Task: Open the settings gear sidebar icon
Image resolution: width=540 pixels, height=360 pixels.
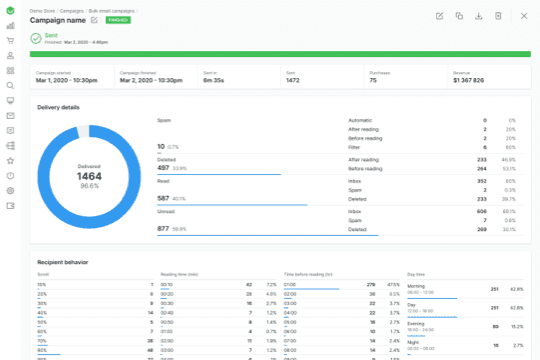Action: pyautogui.click(x=10, y=191)
